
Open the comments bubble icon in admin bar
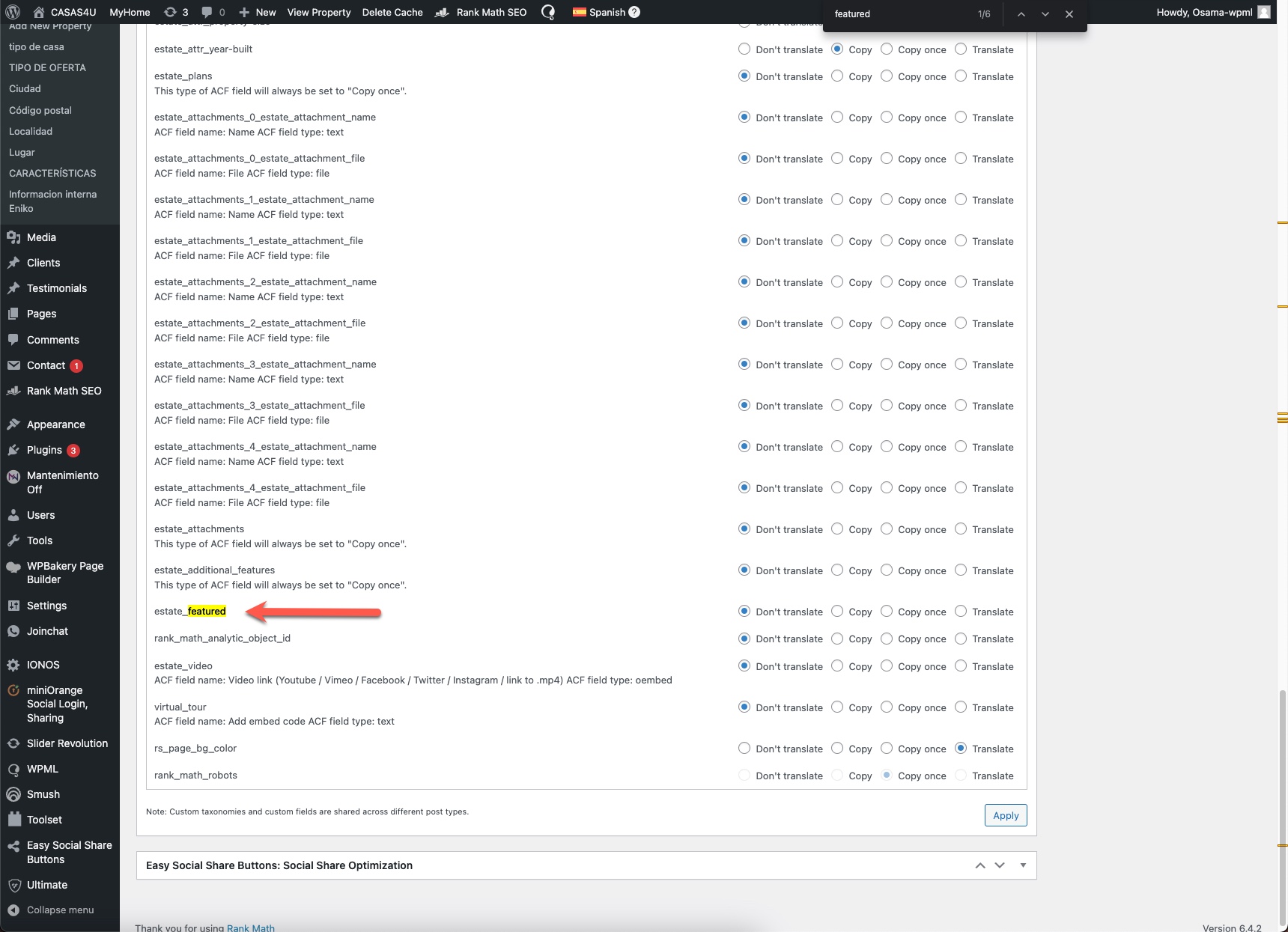coord(207,12)
